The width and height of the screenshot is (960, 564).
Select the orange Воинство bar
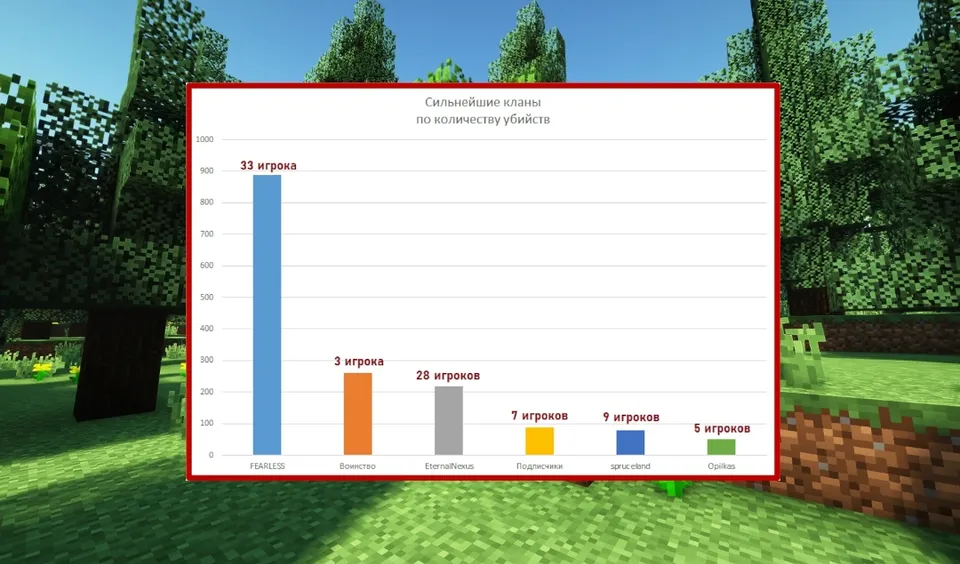pyautogui.click(x=358, y=414)
